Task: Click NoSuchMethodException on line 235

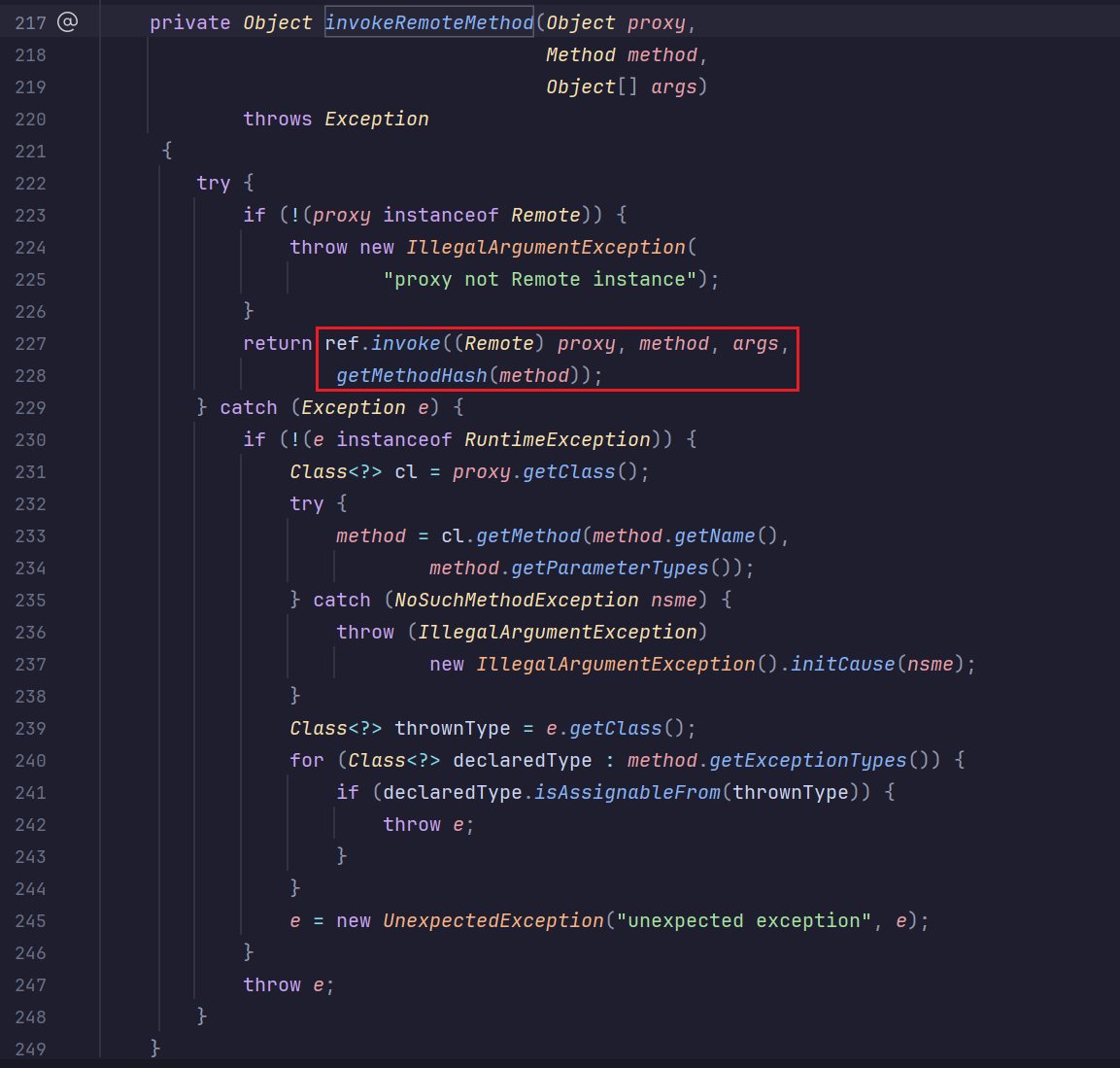Action: [517, 600]
